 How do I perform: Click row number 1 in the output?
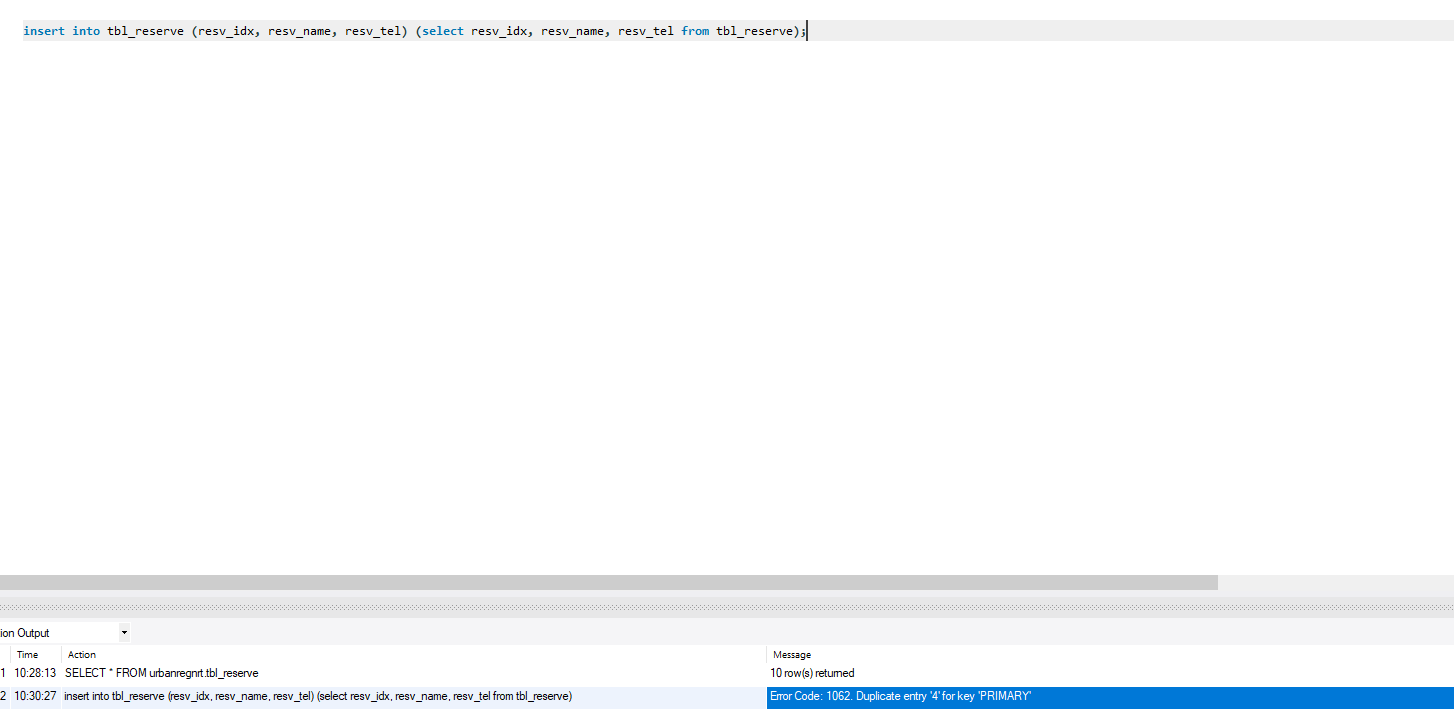pos(3,673)
